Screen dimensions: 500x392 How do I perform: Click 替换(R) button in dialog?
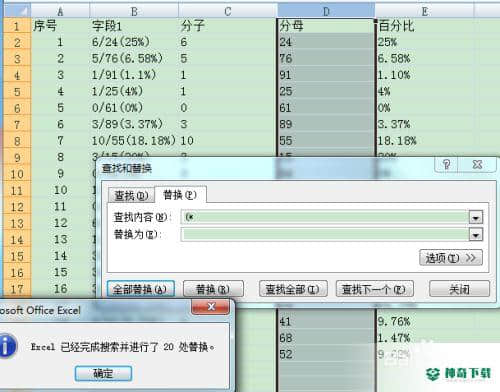coord(213,289)
